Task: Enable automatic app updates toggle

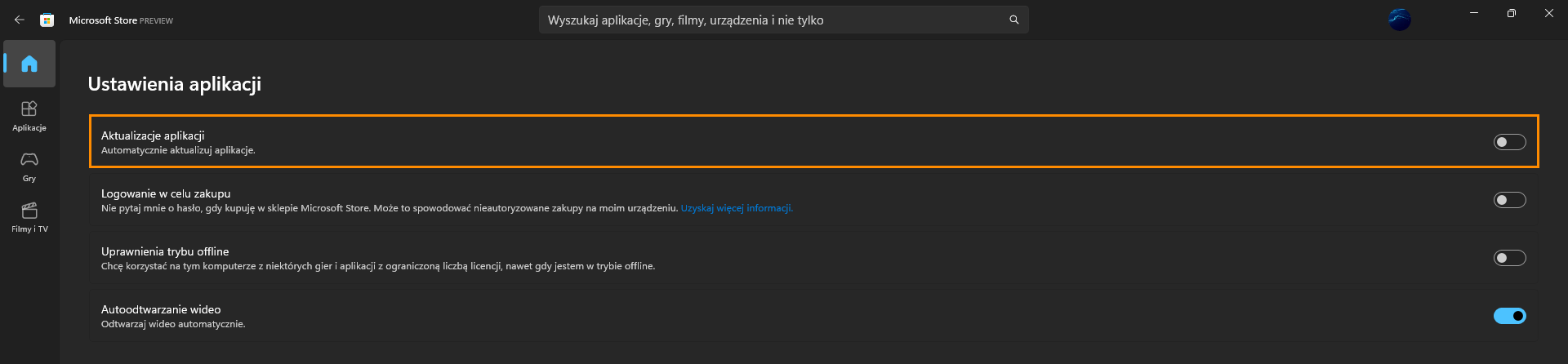Action: coord(1510,142)
